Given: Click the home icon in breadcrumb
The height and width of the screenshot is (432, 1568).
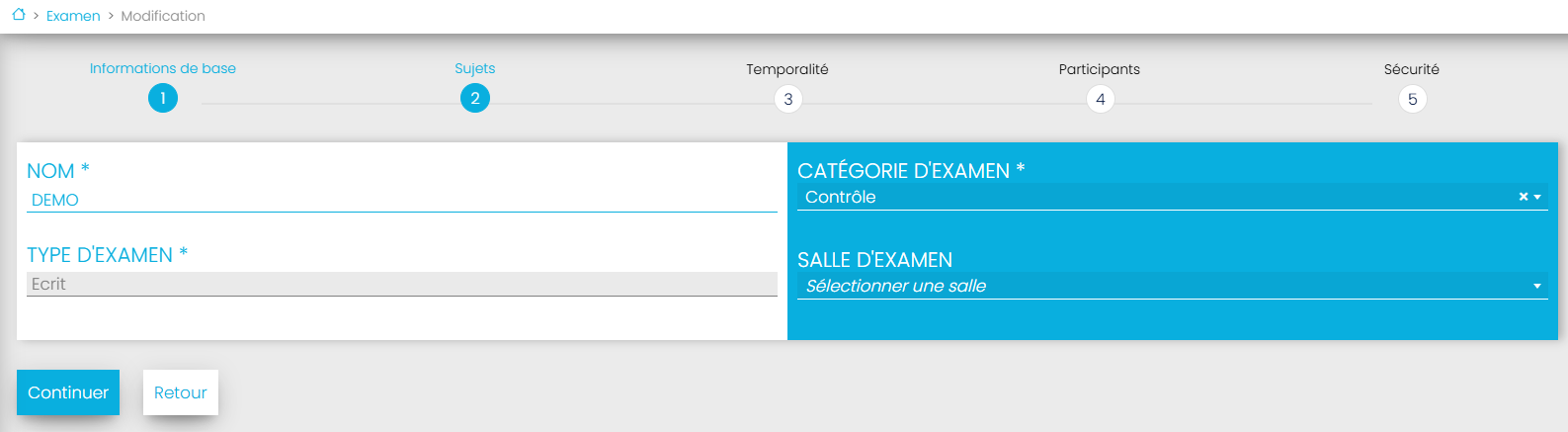Looking at the screenshot, I should [x=19, y=15].
